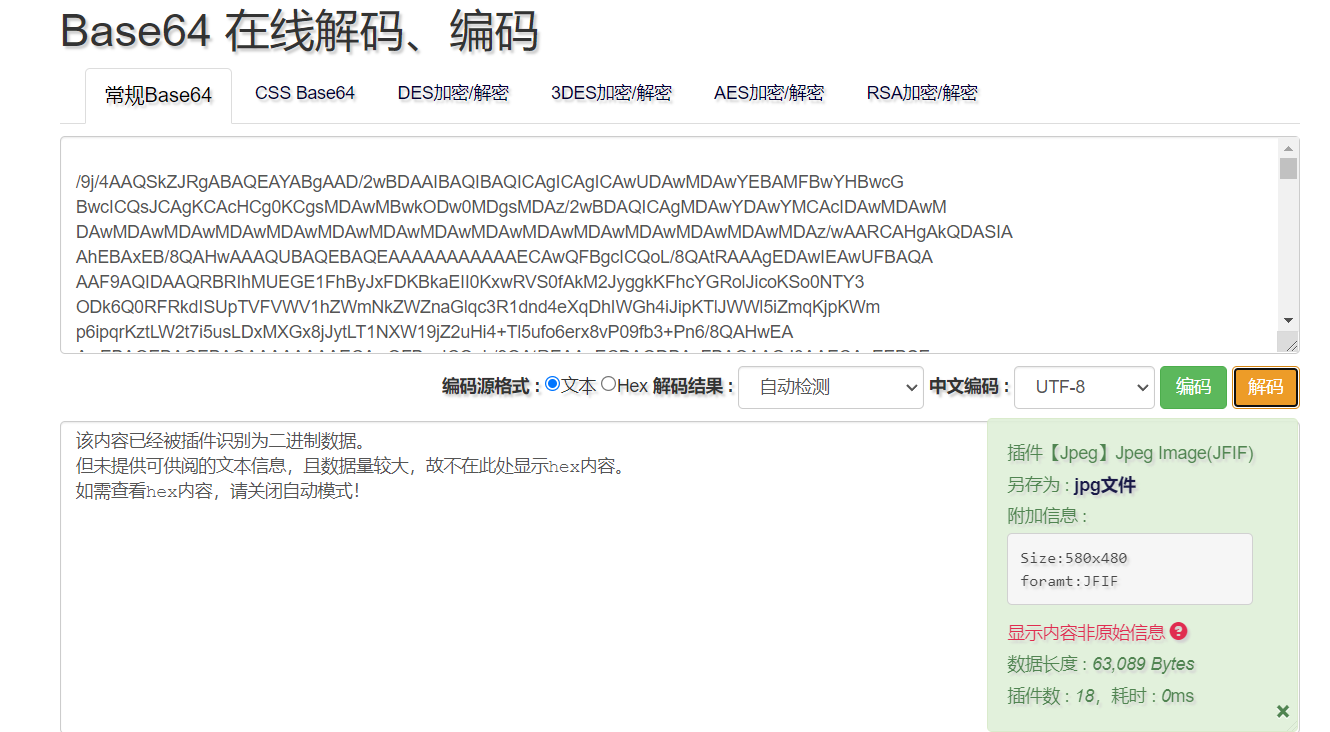This screenshot has width=1330, height=732.
Task: Open the UTF-8 Chinese encoding dropdown
Action: click(x=1084, y=387)
